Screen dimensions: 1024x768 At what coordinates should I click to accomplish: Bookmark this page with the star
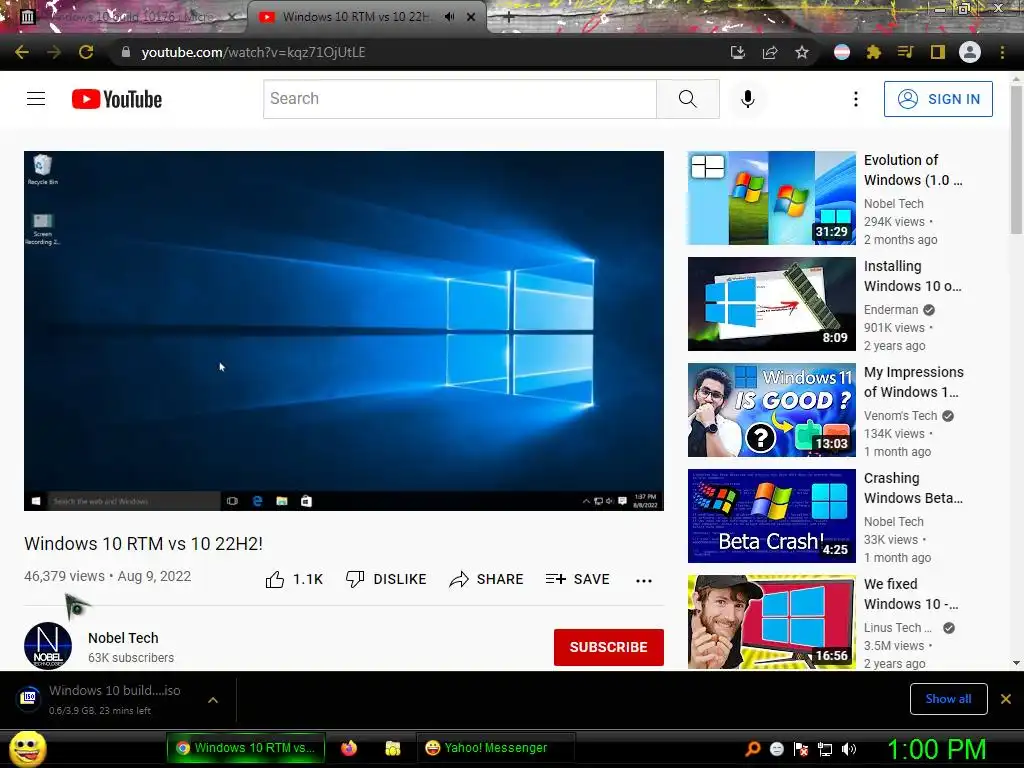[x=802, y=52]
